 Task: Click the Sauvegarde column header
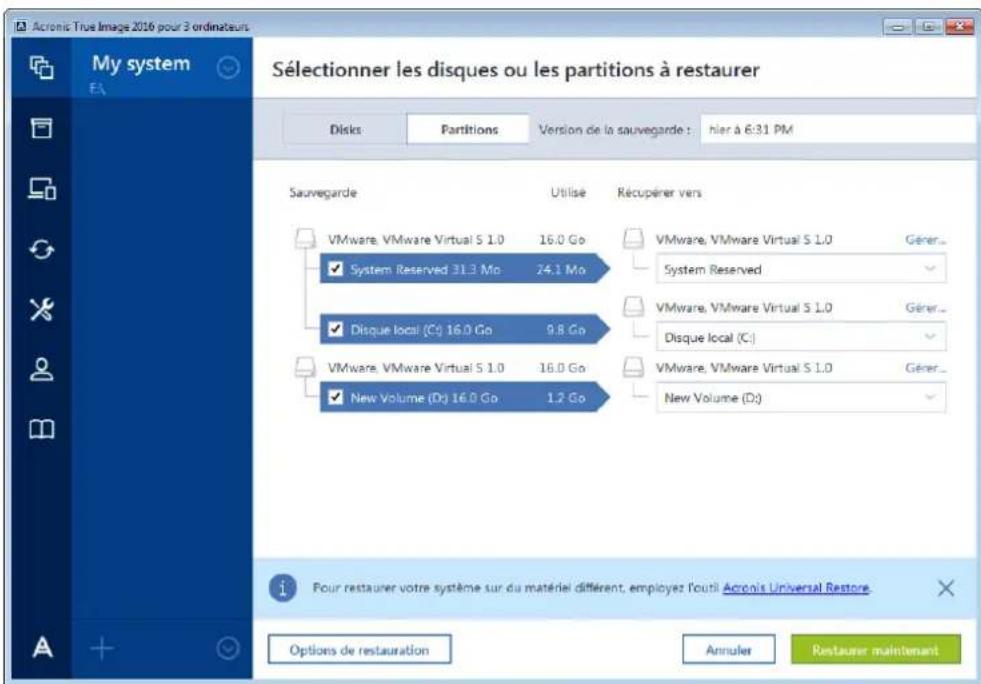pyautogui.click(x=323, y=192)
